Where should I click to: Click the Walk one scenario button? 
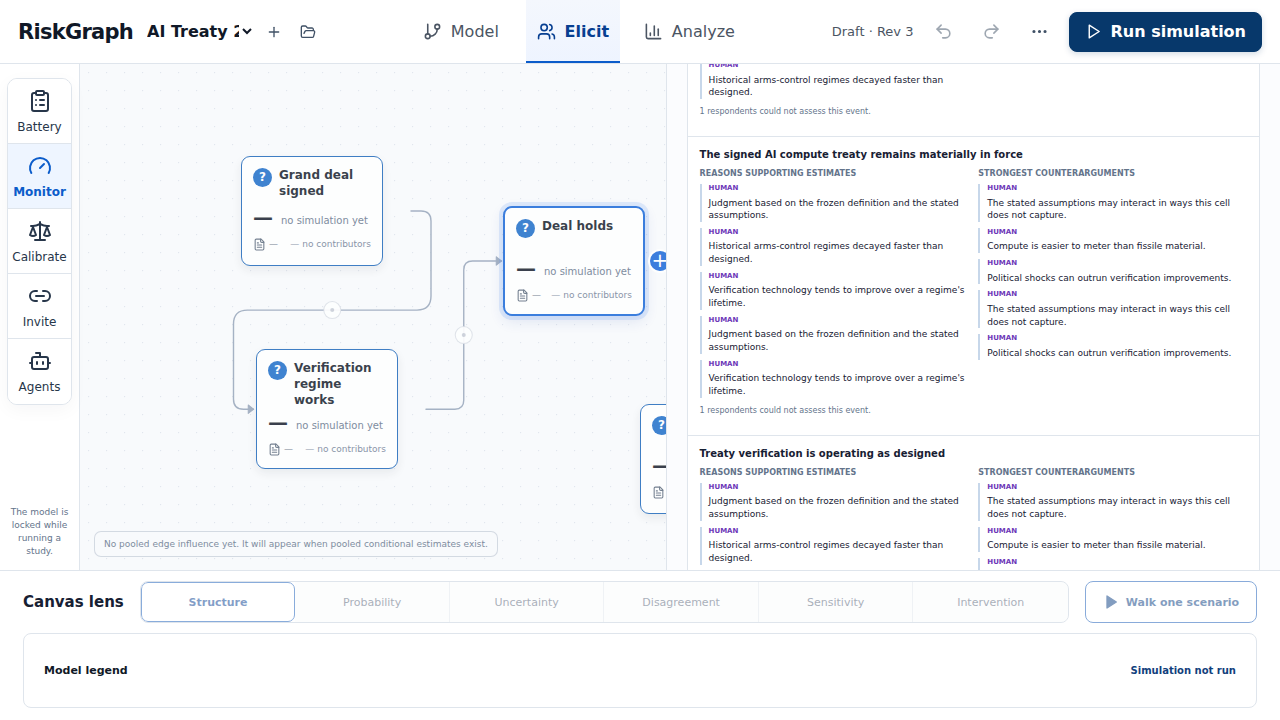coord(1171,602)
